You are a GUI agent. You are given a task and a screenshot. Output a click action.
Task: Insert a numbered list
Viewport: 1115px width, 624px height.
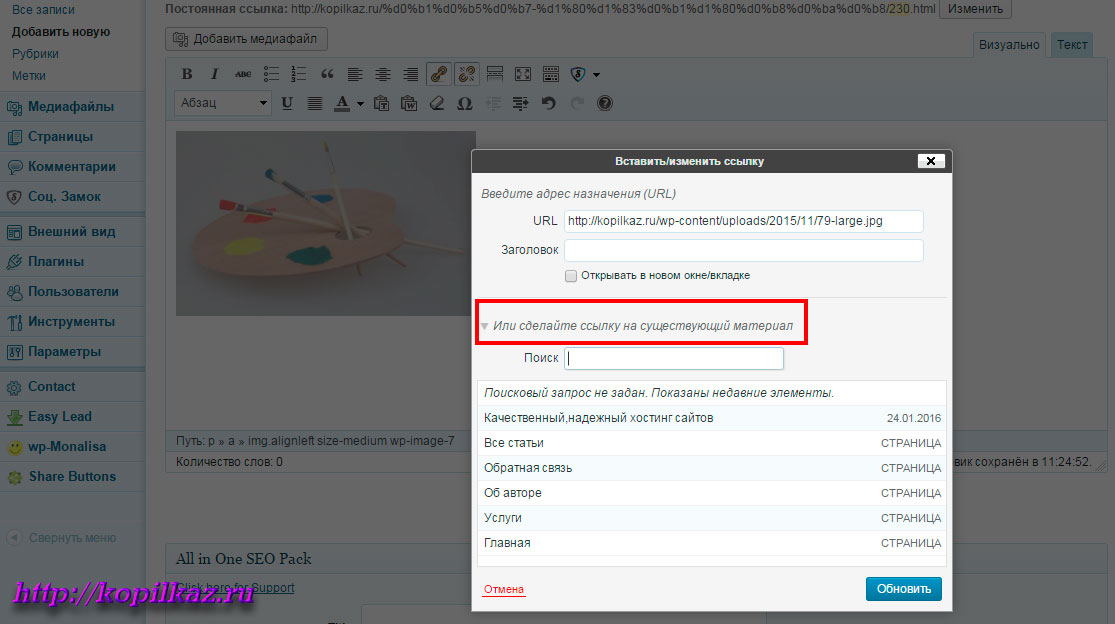299,74
